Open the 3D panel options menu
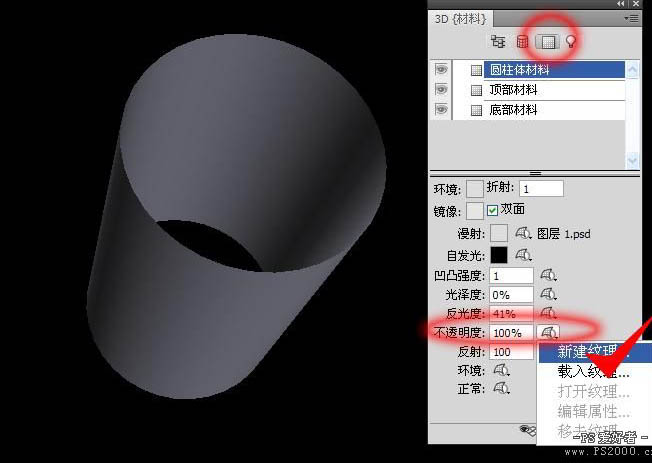The height and width of the screenshot is (463, 652). [631, 18]
